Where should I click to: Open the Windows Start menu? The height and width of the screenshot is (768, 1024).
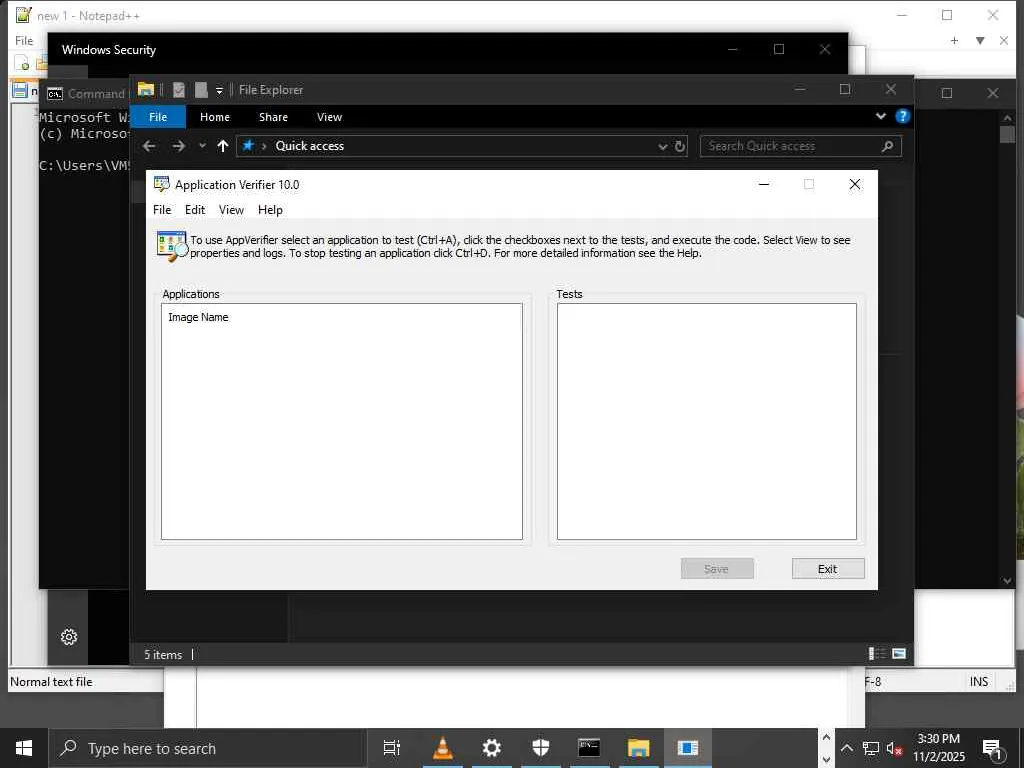[24, 748]
